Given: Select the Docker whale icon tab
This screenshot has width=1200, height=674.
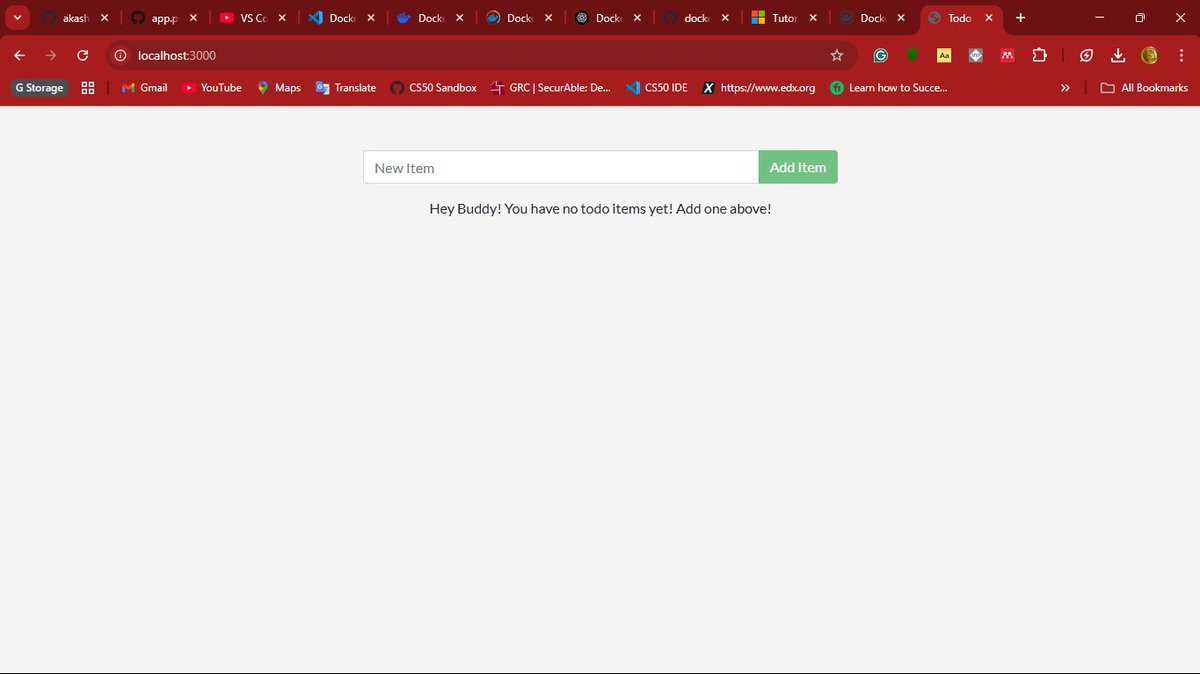Looking at the screenshot, I should 430,18.
